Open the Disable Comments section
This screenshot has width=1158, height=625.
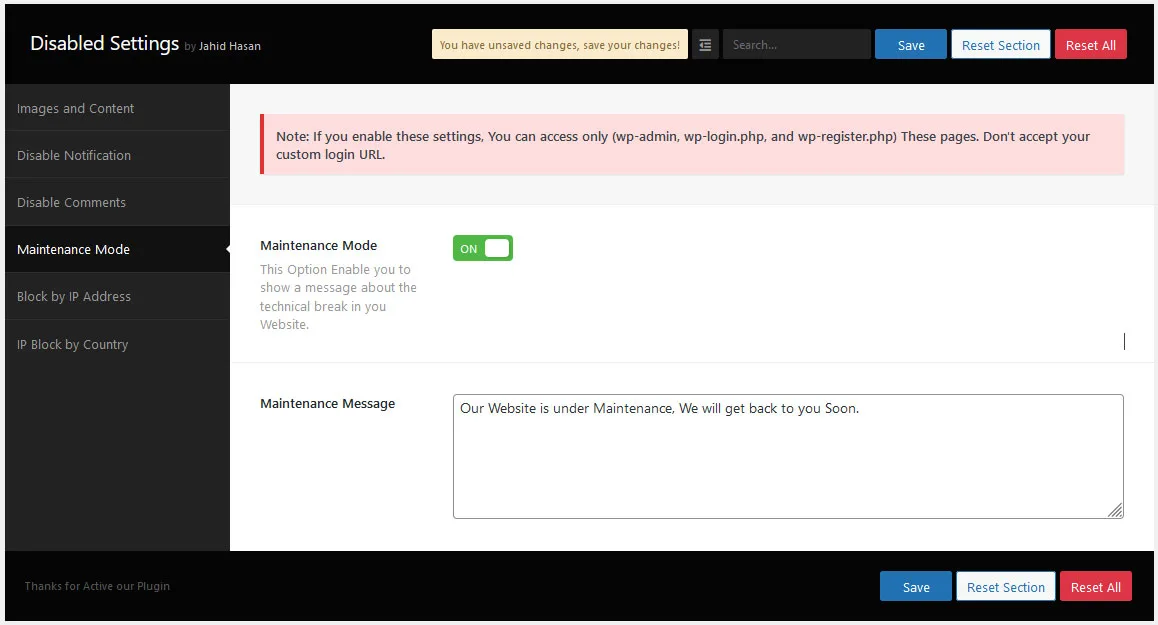pyautogui.click(x=117, y=202)
